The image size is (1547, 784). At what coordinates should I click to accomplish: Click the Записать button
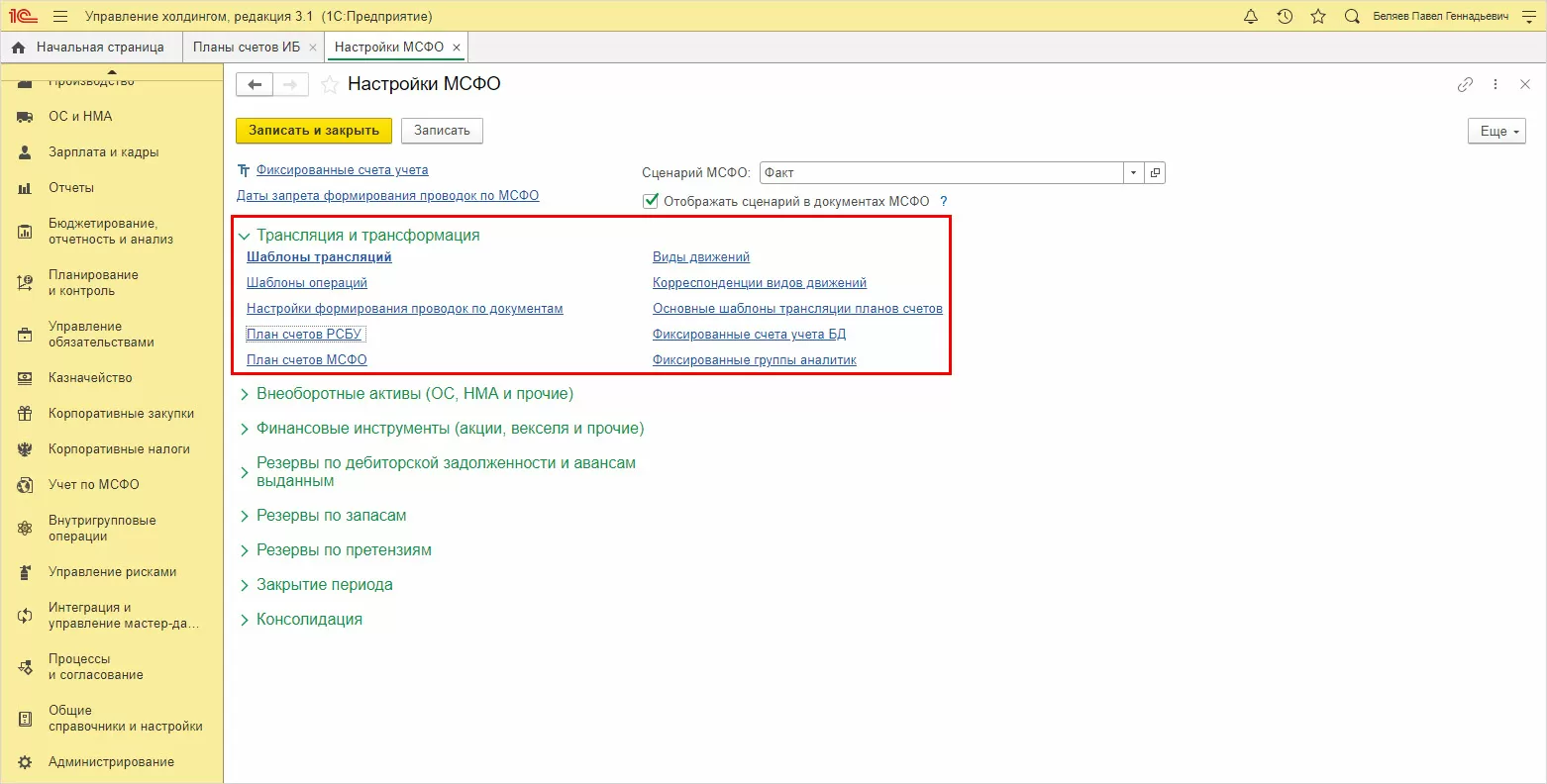tap(442, 131)
